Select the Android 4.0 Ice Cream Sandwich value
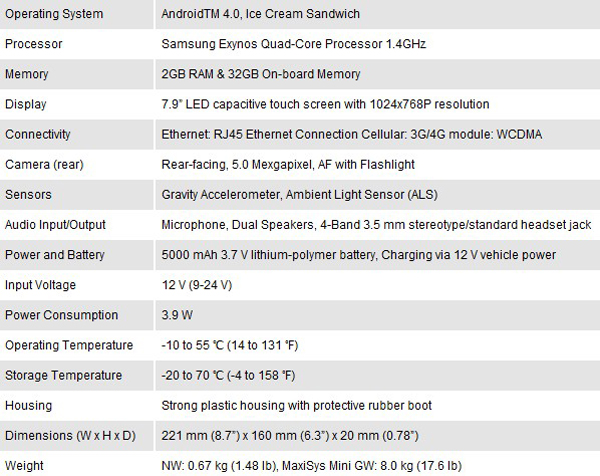600x476 pixels. [x=261, y=14]
